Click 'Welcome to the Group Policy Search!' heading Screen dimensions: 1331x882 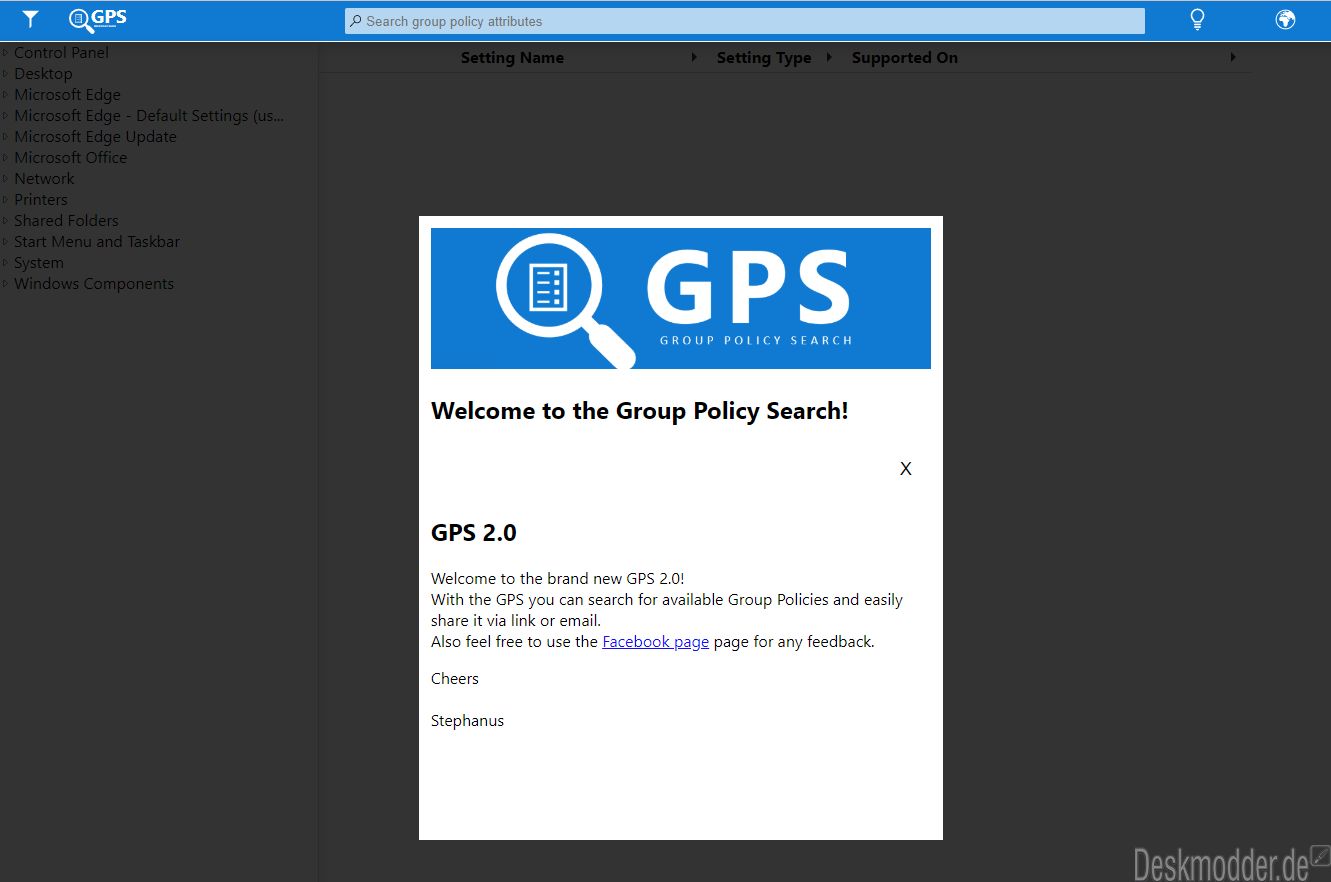[640, 411]
